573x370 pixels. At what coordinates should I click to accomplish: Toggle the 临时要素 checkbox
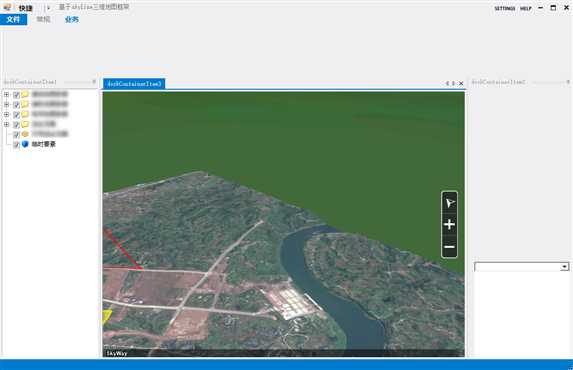16,144
